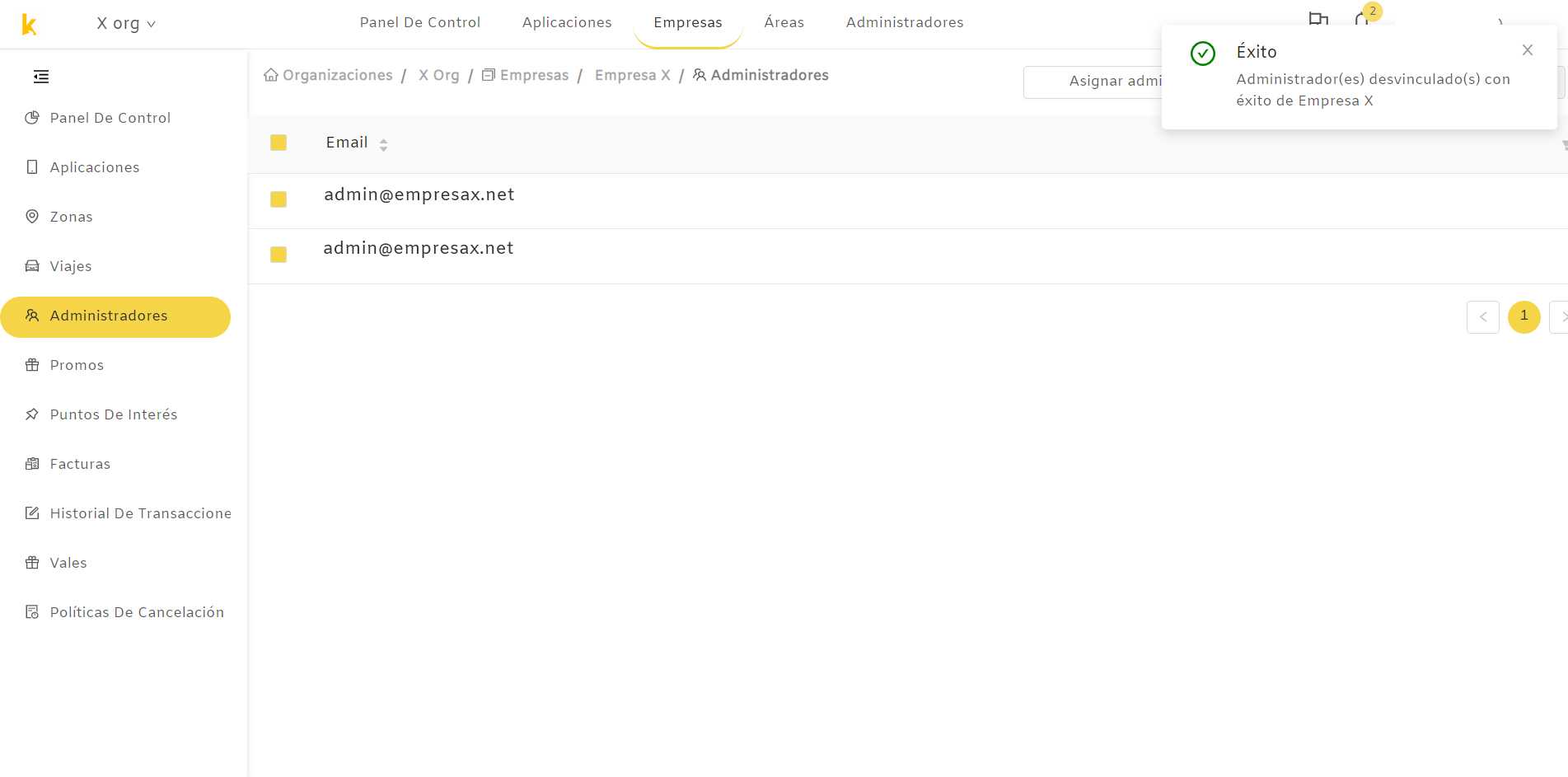This screenshot has width=1568, height=777.
Task: Click the next page arrow
Action: point(1559,317)
